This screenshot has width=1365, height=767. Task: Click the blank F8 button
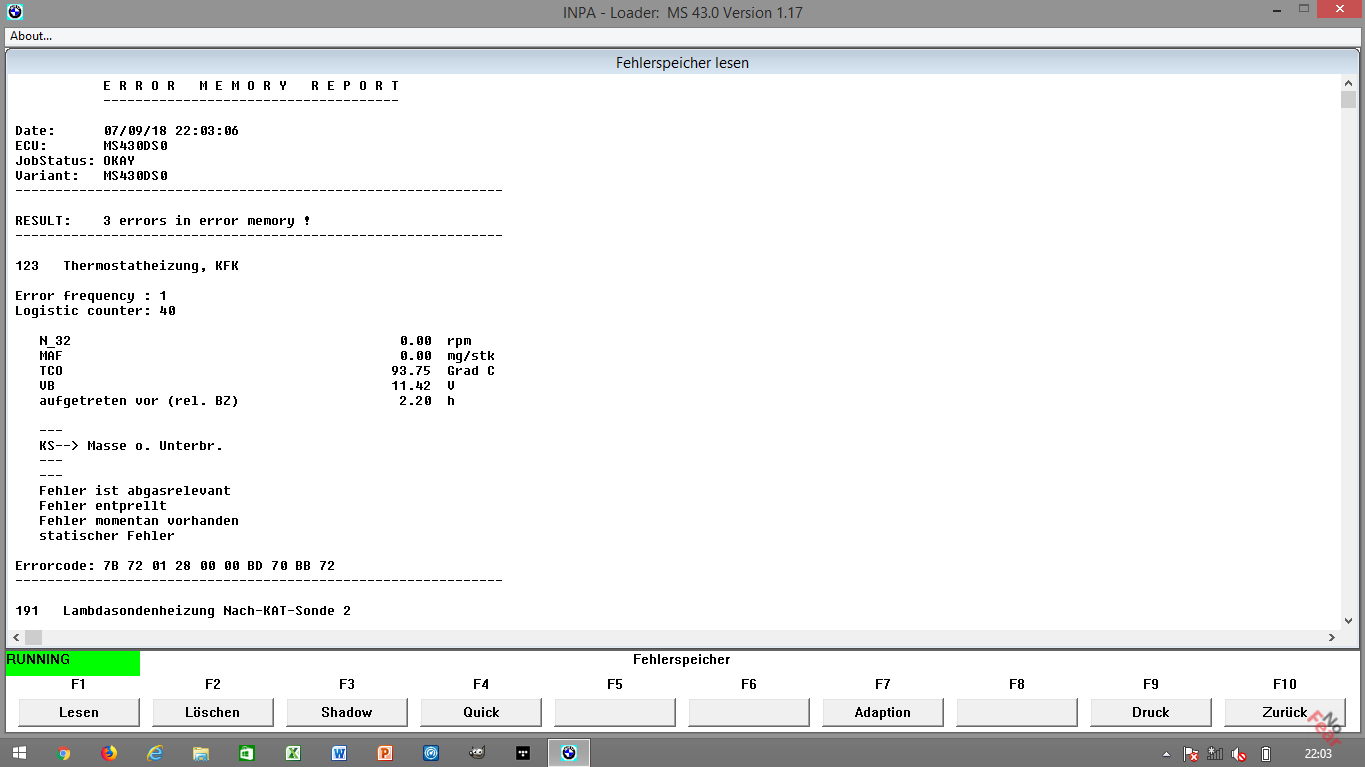tap(1017, 712)
